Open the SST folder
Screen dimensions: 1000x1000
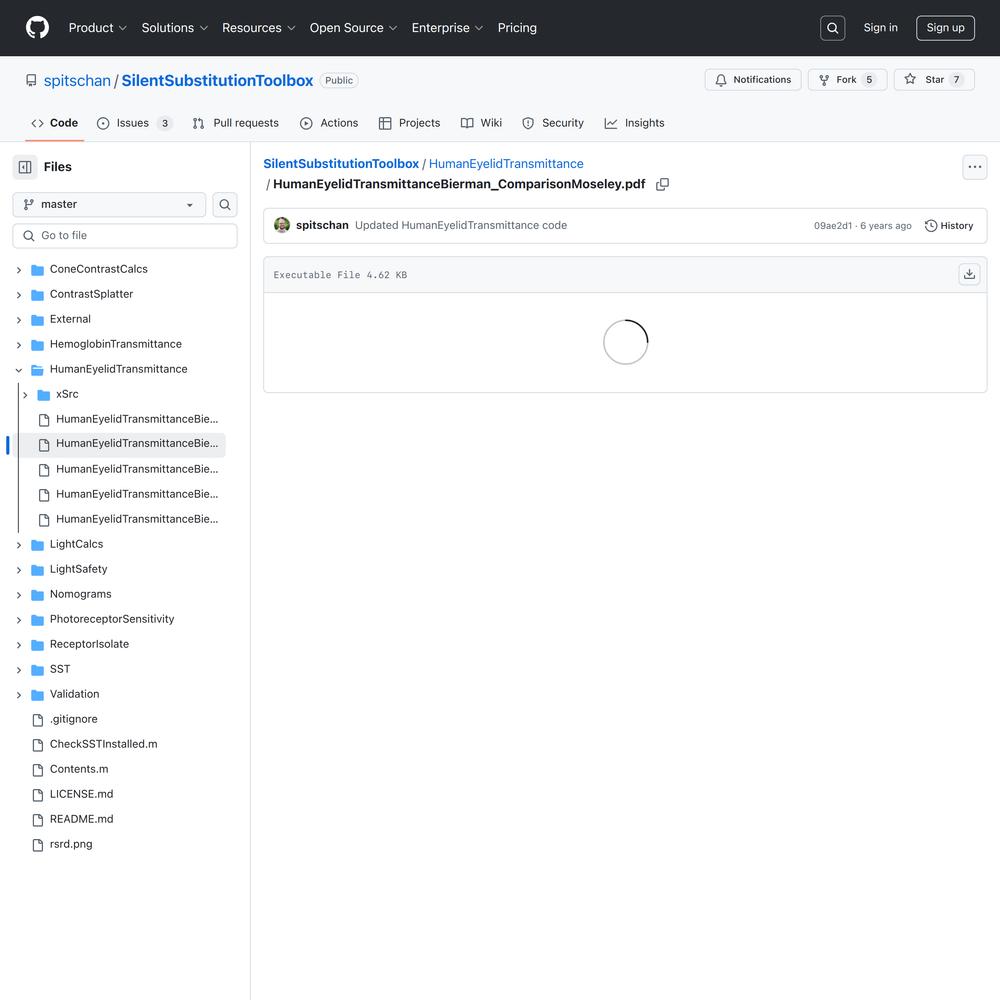click(60, 669)
